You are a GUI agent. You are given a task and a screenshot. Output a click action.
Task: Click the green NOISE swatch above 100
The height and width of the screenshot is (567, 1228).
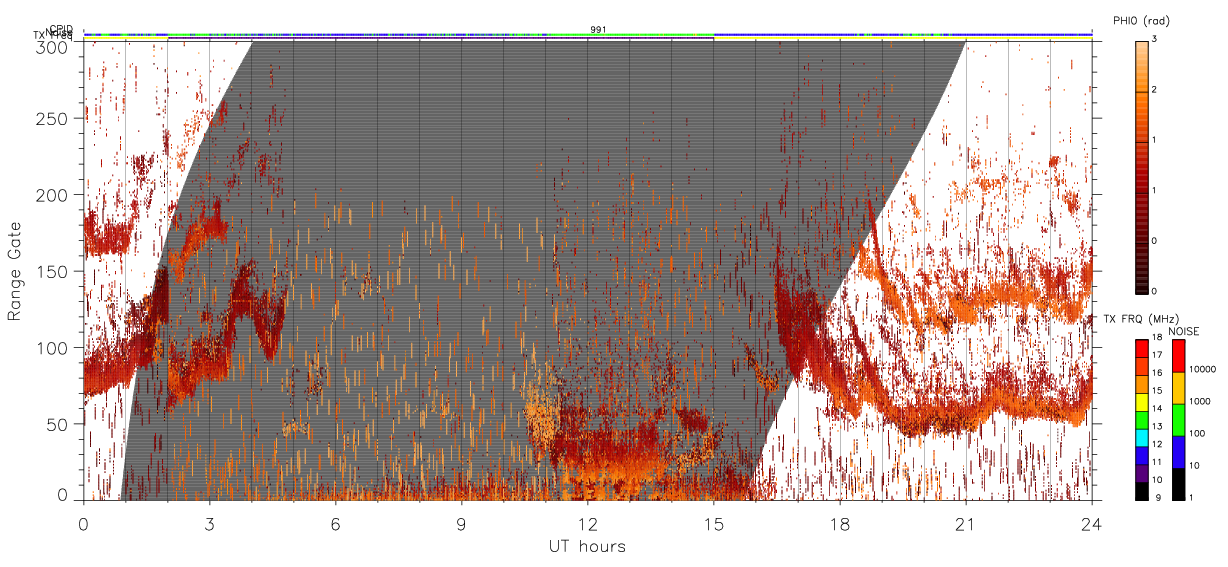click(1177, 419)
